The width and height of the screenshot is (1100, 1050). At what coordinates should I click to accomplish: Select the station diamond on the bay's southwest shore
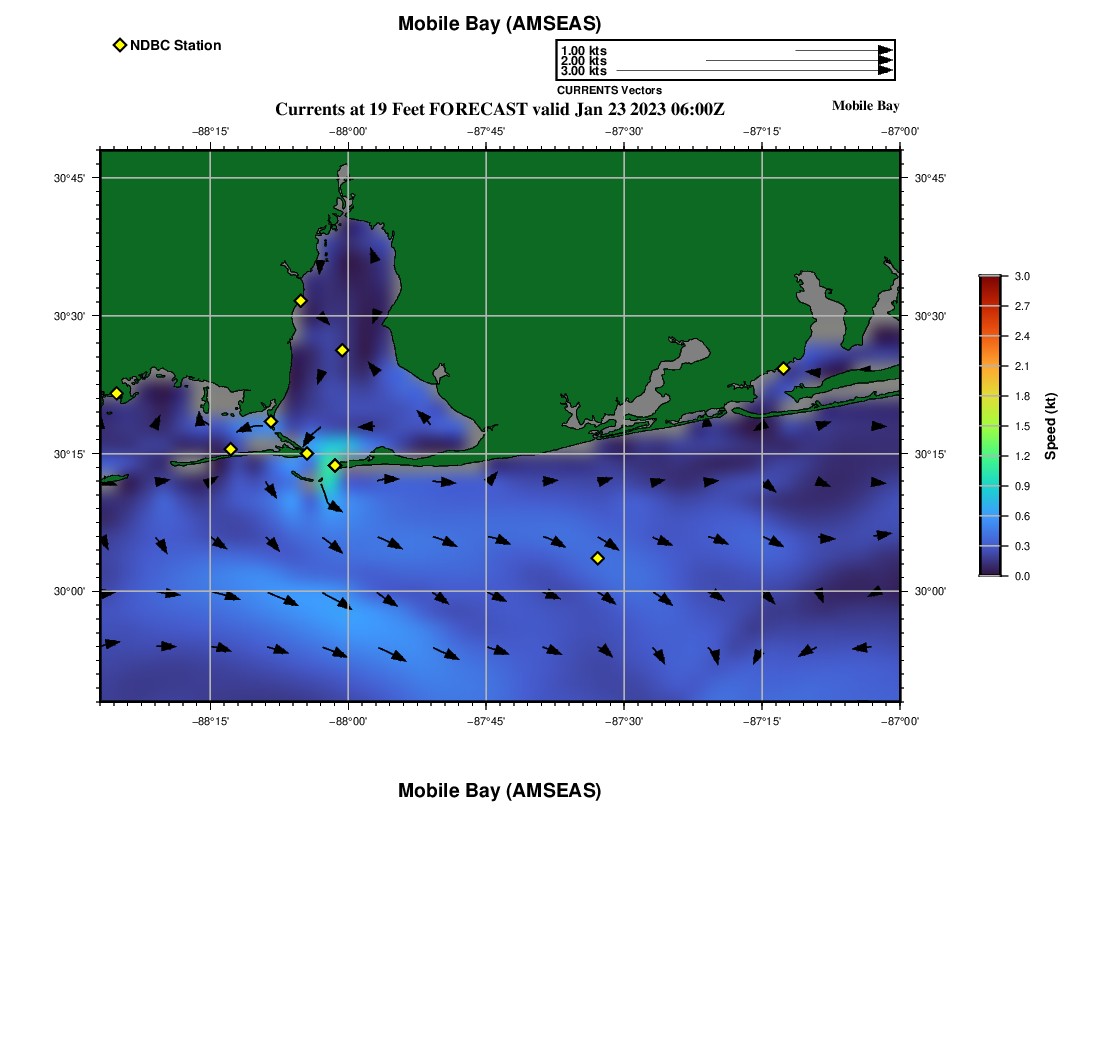pos(270,421)
